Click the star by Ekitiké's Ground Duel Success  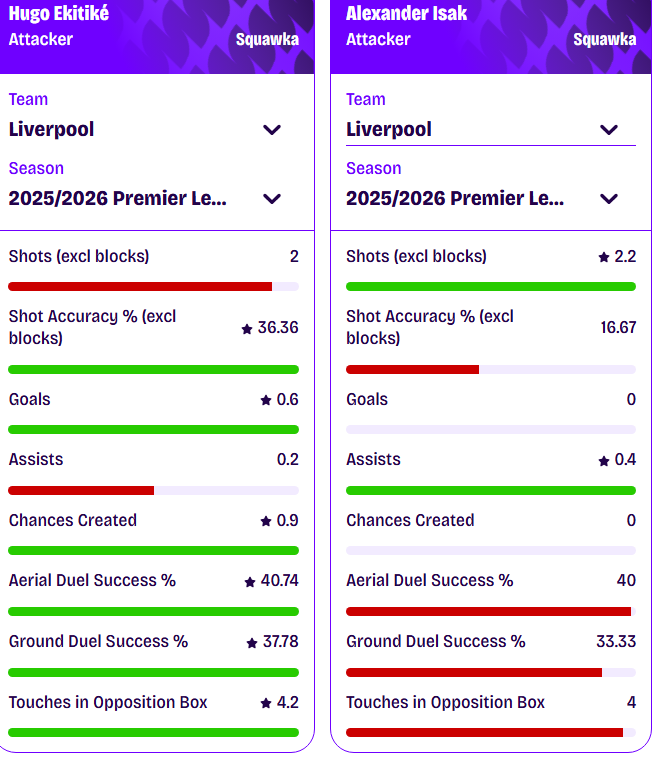pos(252,642)
